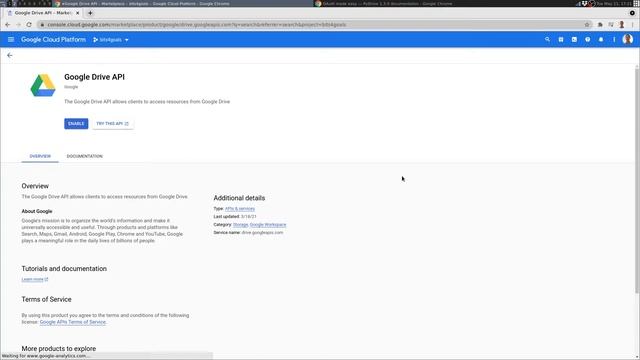Open the three-dot settings menu in blue header
This screenshot has height=360, width=640.
point(614,40)
